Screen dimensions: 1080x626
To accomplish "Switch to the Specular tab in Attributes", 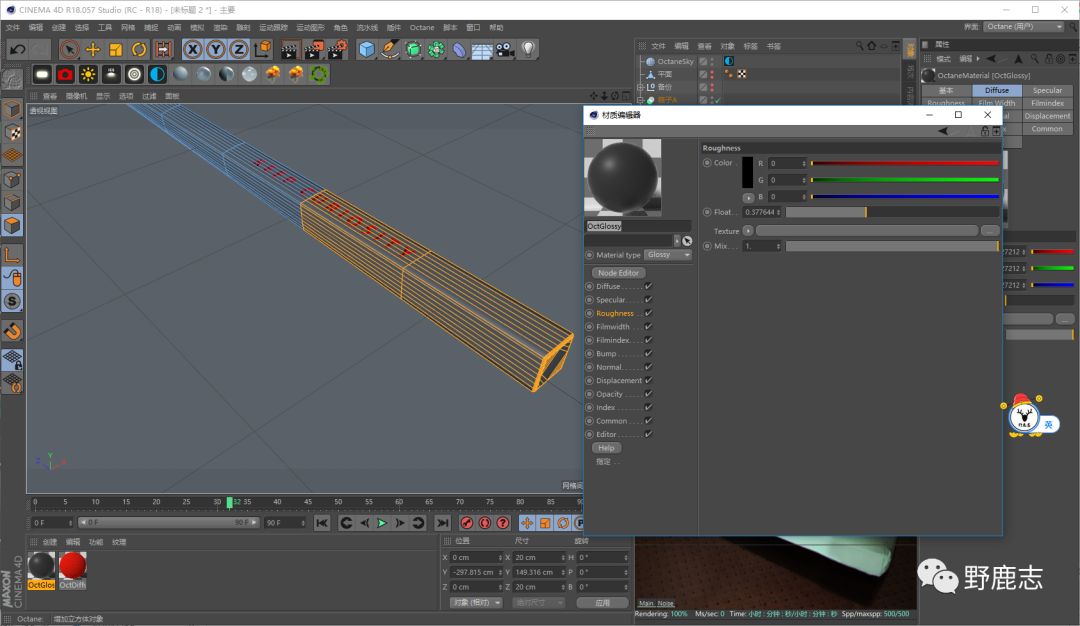I will click(1047, 90).
